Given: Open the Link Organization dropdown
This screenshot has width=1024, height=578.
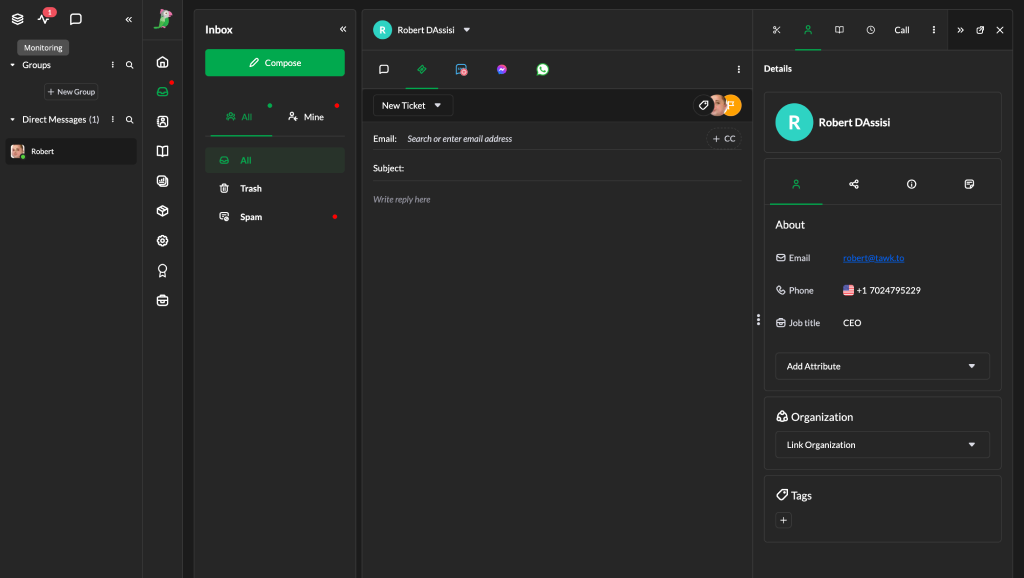Looking at the screenshot, I should (882, 445).
